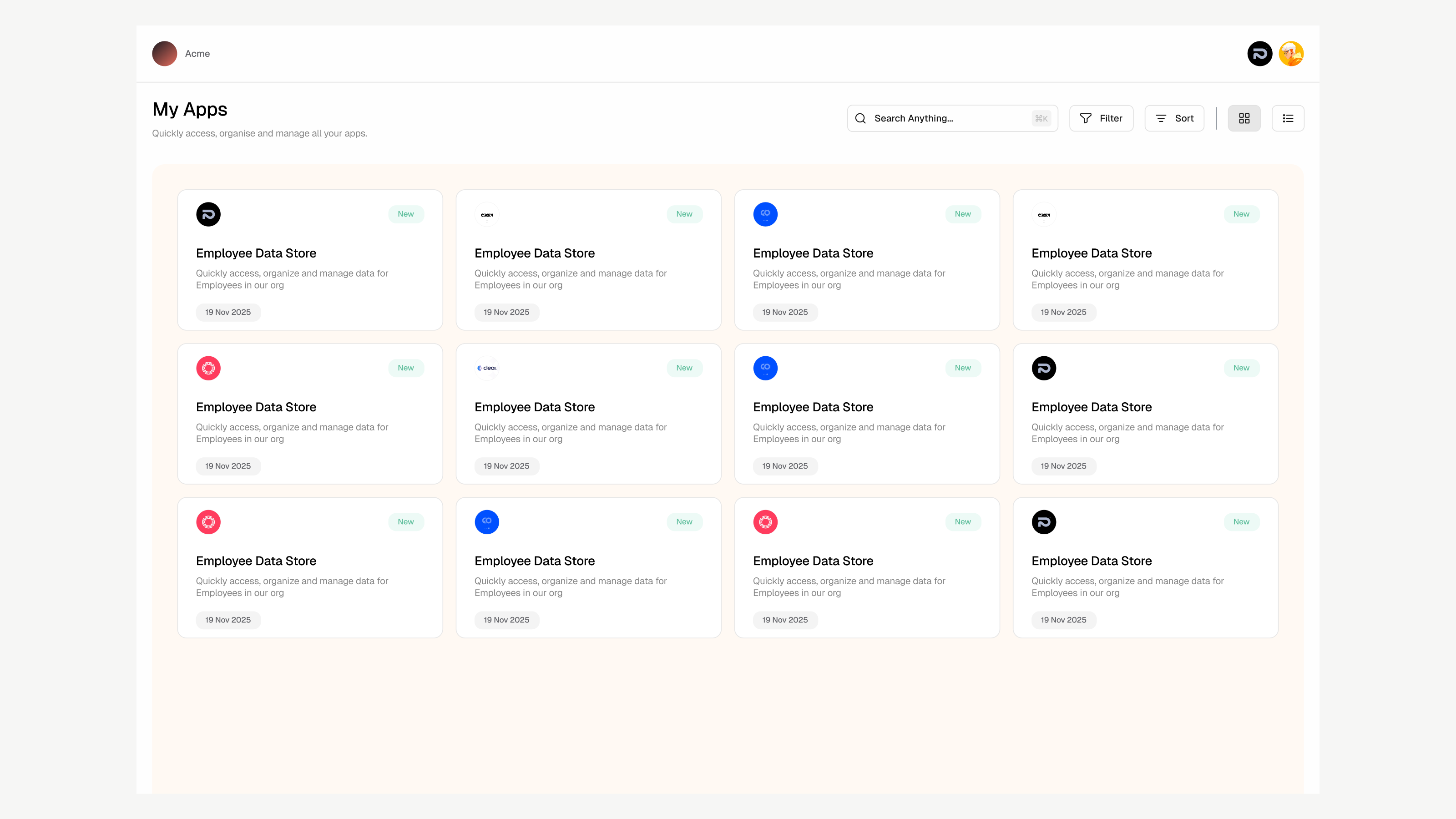Switch to list view layout
The height and width of the screenshot is (819, 1456).
(1288, 118)
